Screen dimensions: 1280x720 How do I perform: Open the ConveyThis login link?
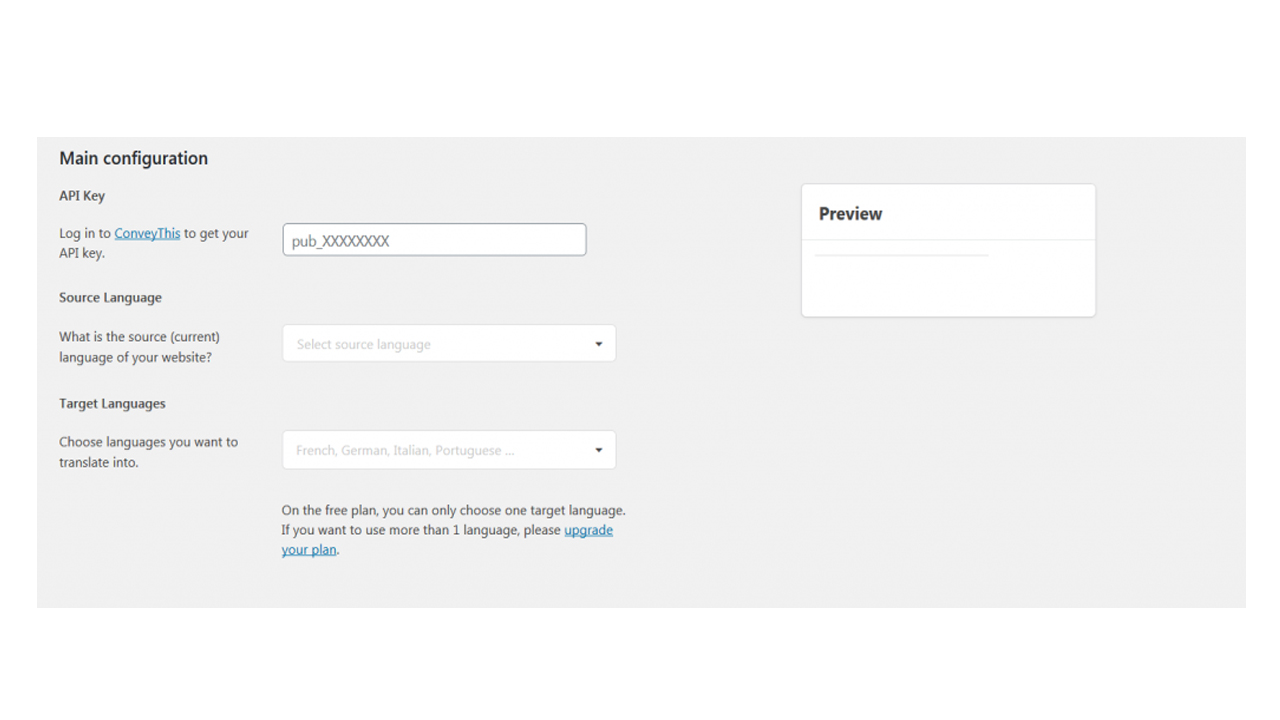tap(147, 233)
